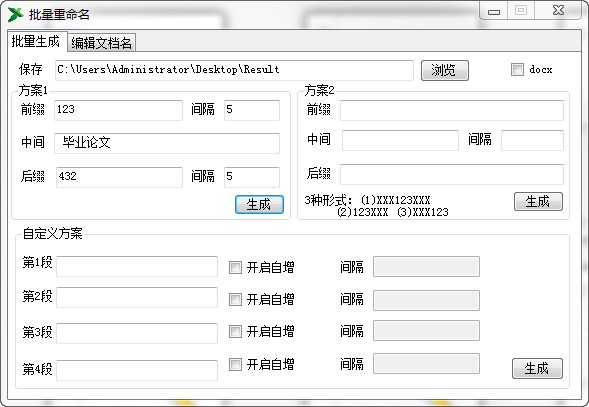Click 方案2 间隔 input field
Screen dimensions: 589x407
(532, 140)
